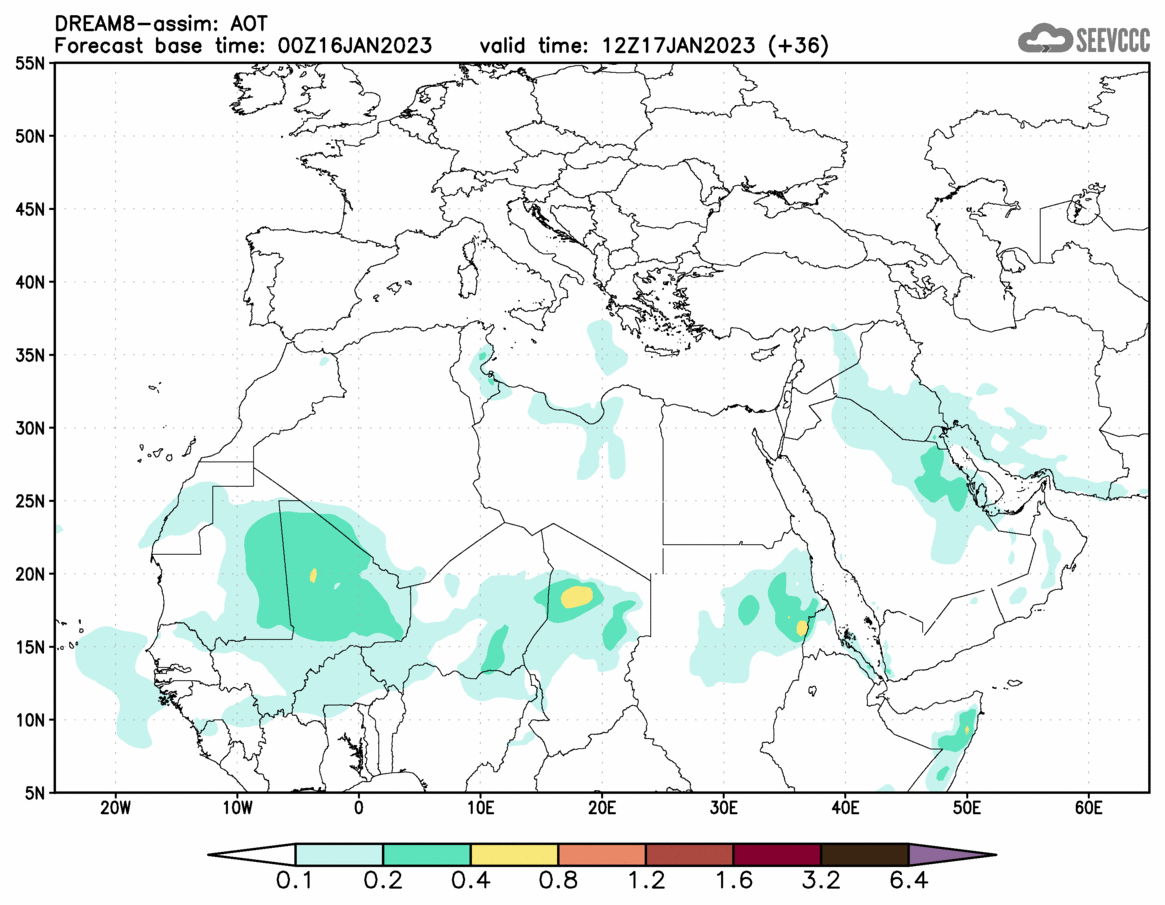Image resolution: width=1165 pixels, height=905 pixels.
Task: Click the '0.4' colorbar value label
Action: coord(470,881)
